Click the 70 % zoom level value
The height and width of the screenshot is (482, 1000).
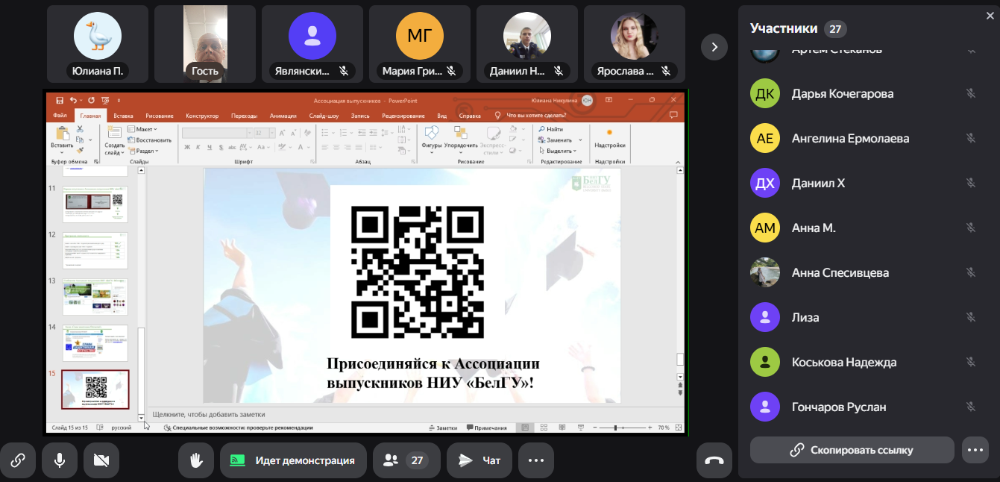(x=663, y=428)
